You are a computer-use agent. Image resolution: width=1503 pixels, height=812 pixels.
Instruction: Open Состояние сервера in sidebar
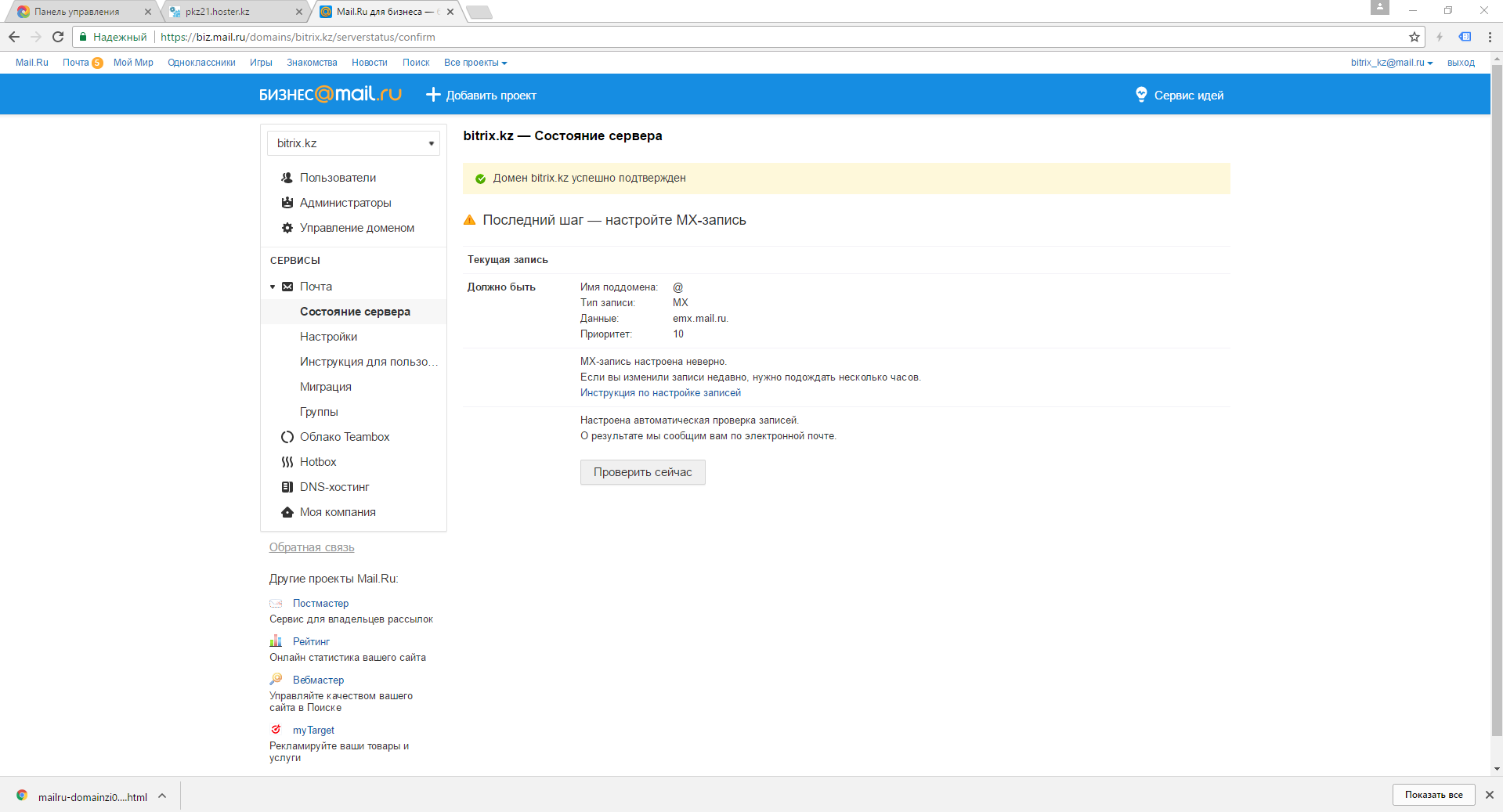coord(355,312)
